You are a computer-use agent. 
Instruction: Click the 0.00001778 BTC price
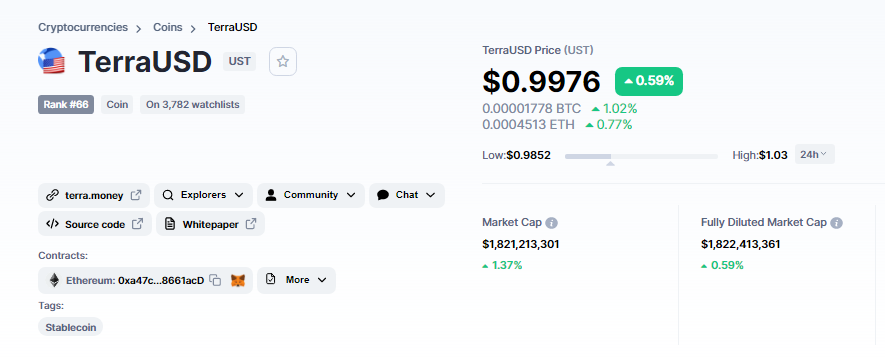point(531,108)
